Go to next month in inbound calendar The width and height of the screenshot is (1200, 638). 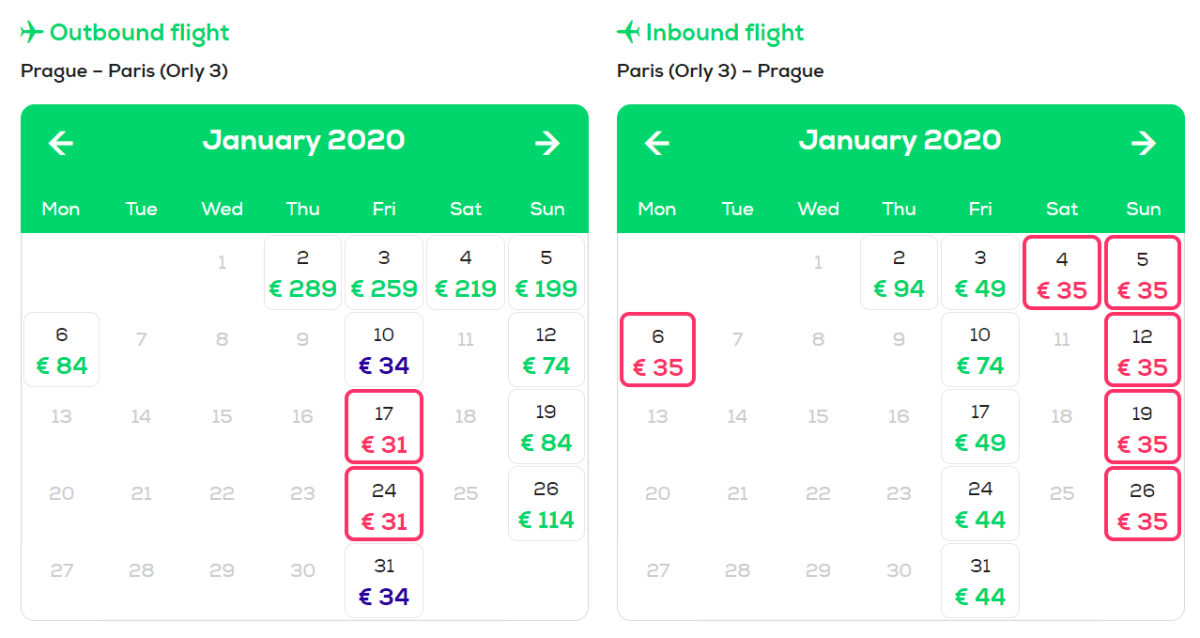coord(1143,143)
